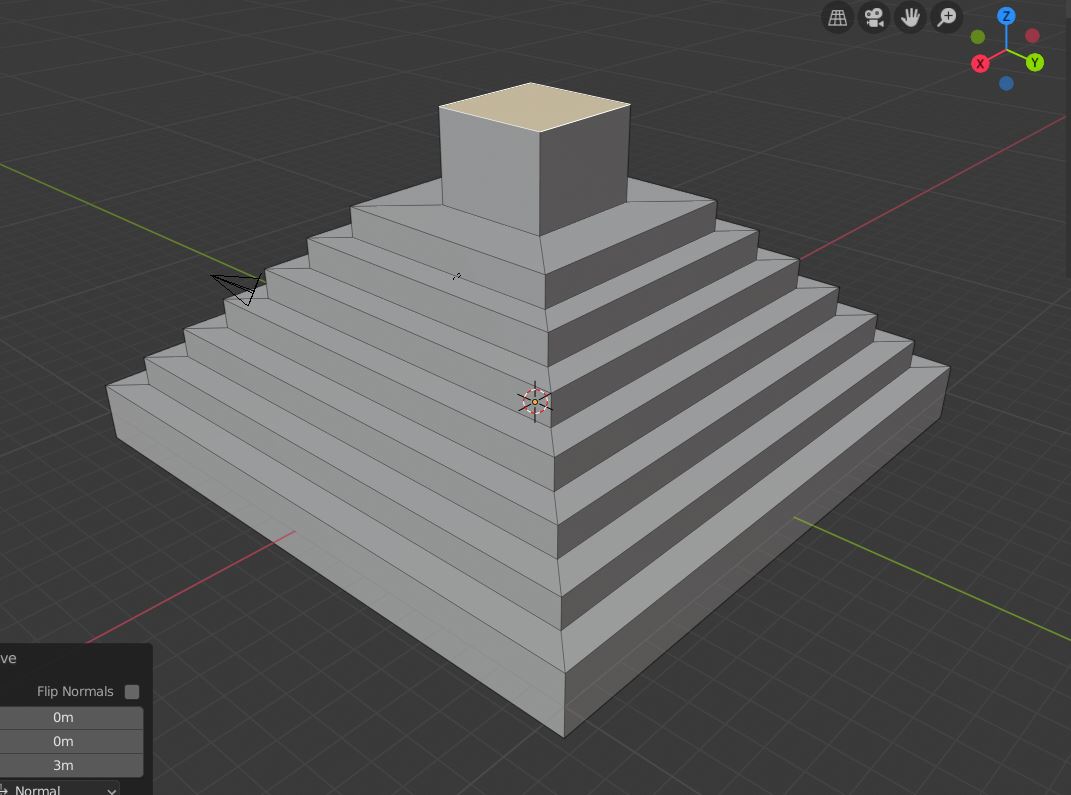Screen dimensions: 1071x795
Task: Switch to camera view using camera icon
Action: click(873, 17)
